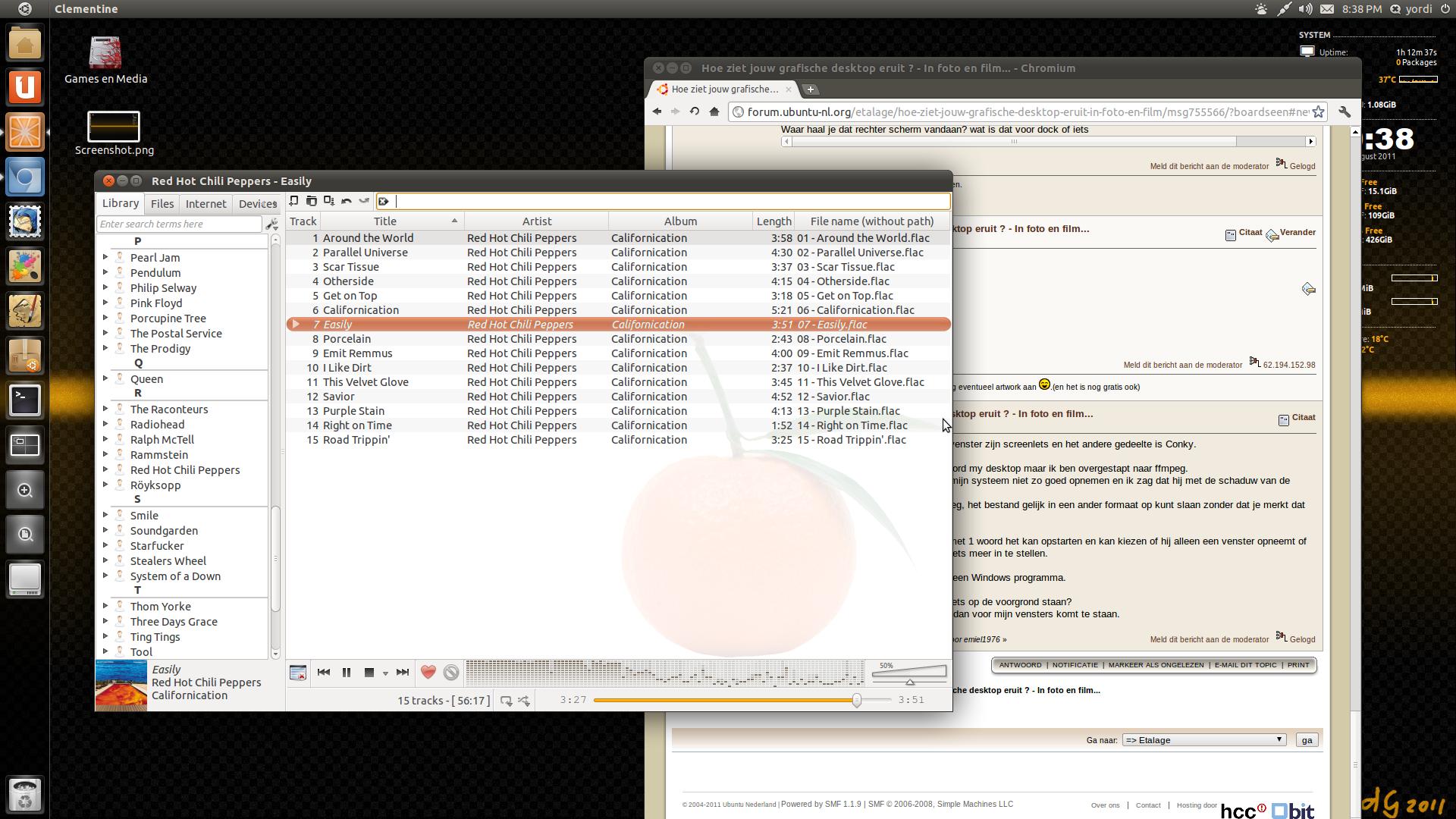1456x819 pixels.
Task: Open the Trash in the launcher
Action: tap(25, 795)
